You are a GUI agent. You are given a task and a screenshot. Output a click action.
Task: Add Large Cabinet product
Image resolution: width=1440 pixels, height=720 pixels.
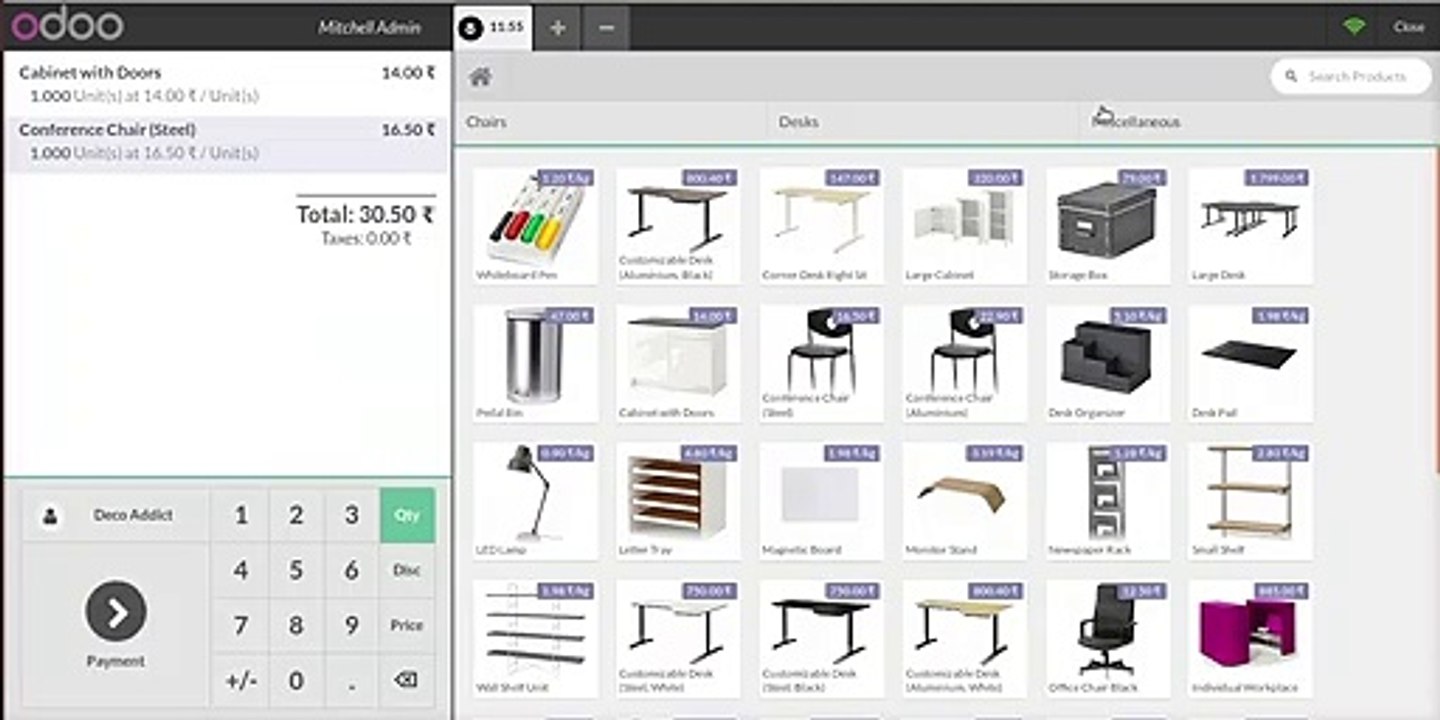pyautogui.click(x=964, y=226)
